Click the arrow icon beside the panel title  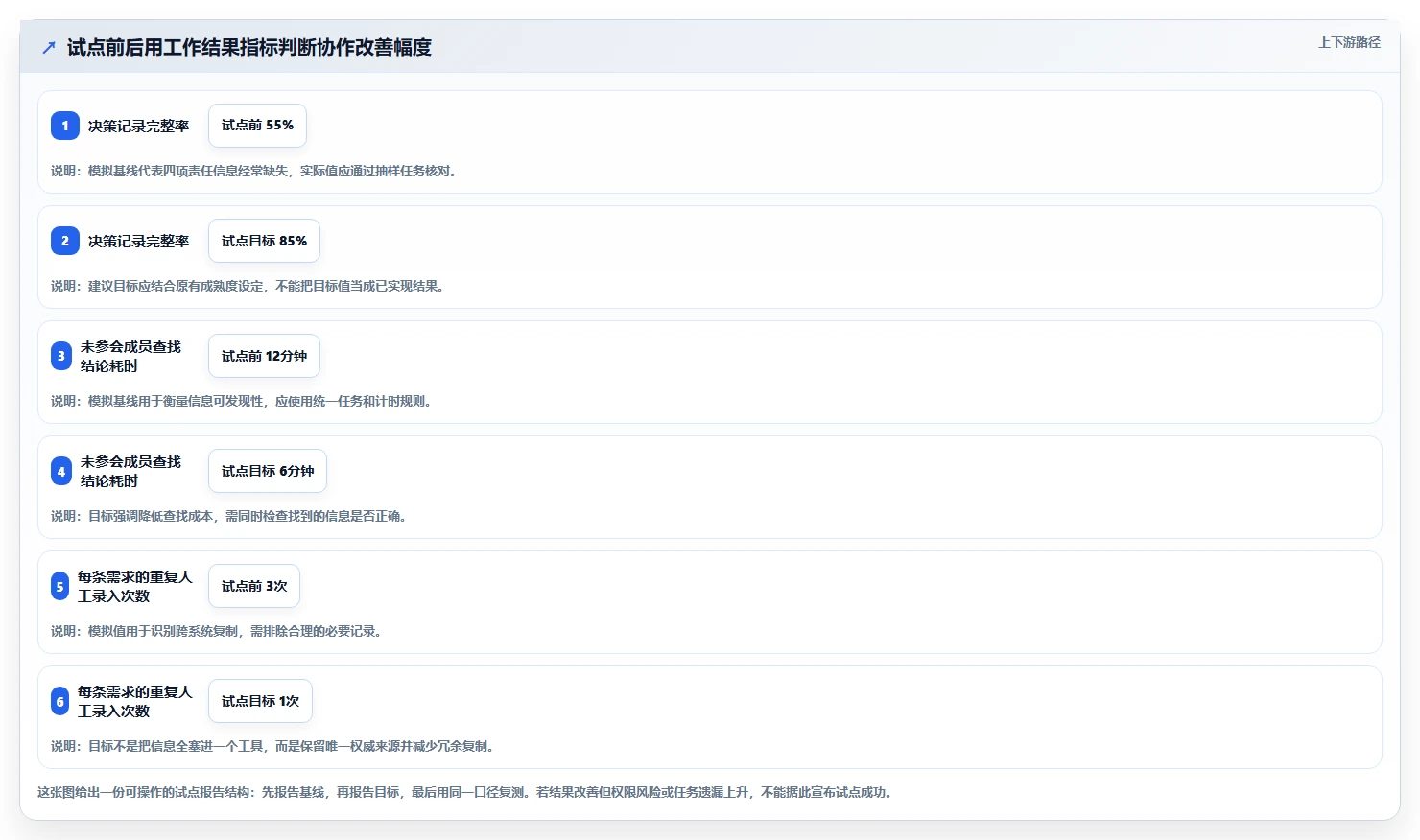click(49, 47)
